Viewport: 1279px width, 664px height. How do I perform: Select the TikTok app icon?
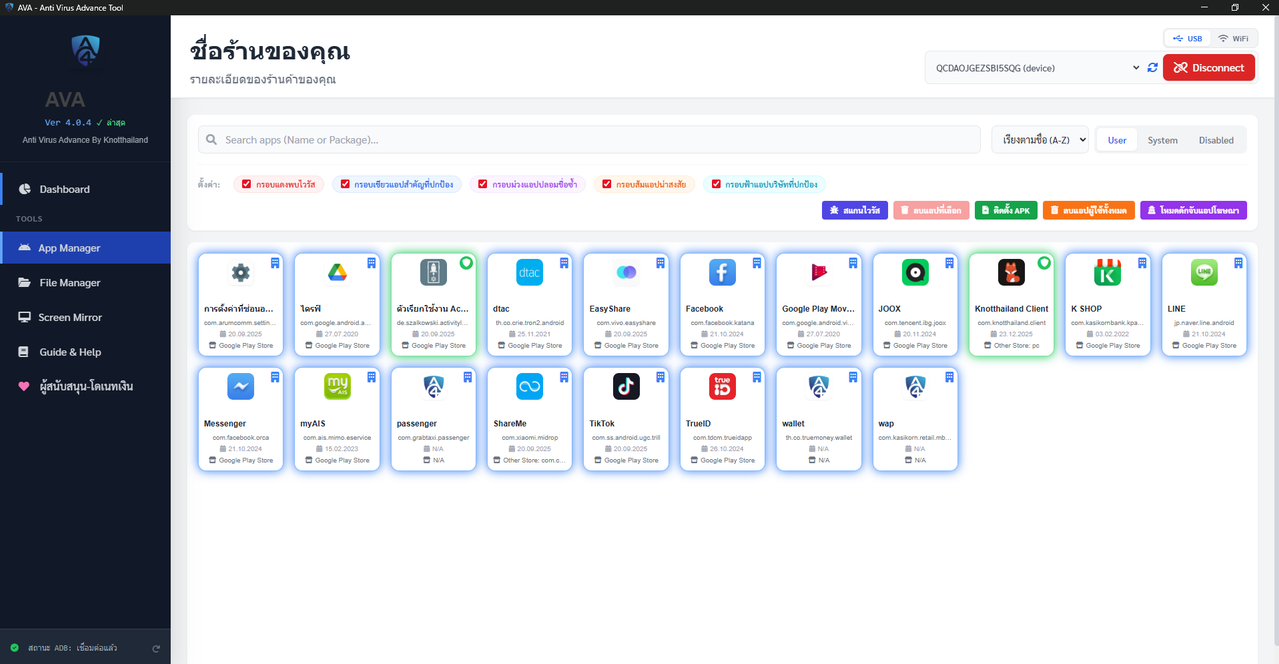(626, 386)
